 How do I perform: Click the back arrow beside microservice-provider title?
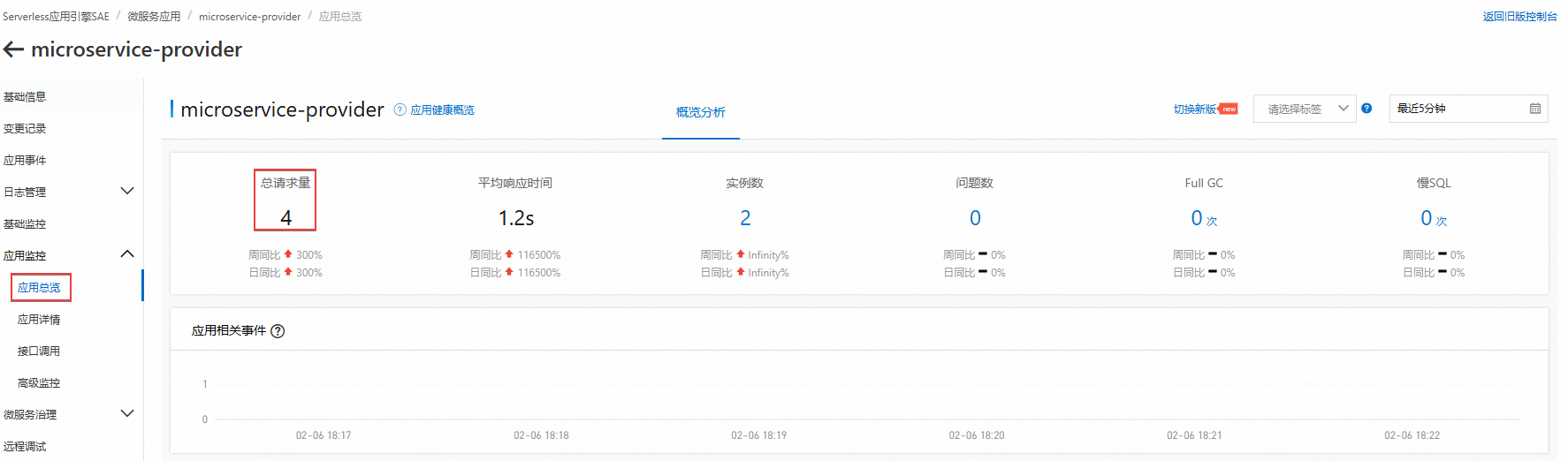pyautogui.click(x=13, y=49)
